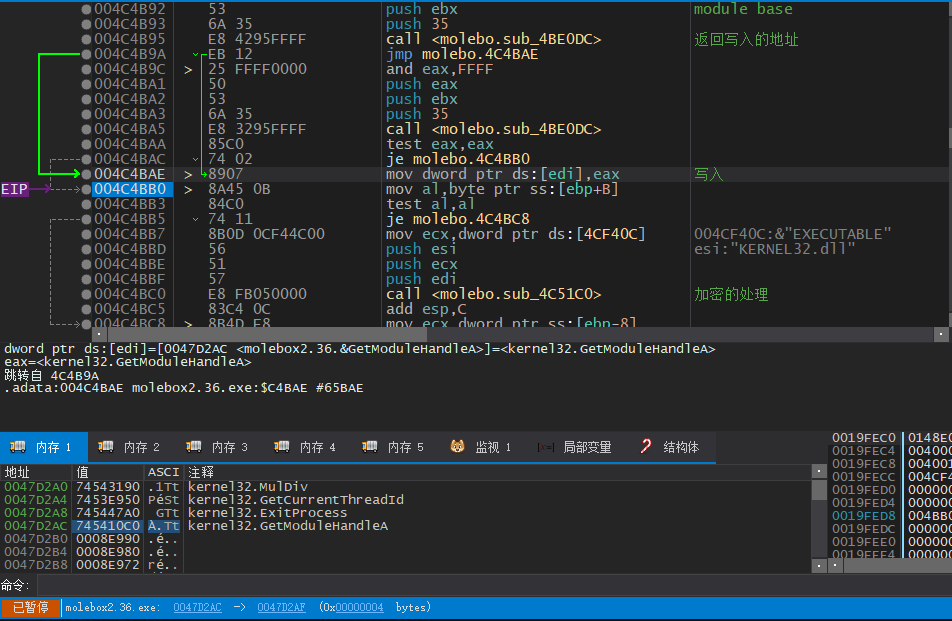Click the 已暂停 paused status label
The width and height of the screenshot is (952, 621).
click(x=29, y=607)
